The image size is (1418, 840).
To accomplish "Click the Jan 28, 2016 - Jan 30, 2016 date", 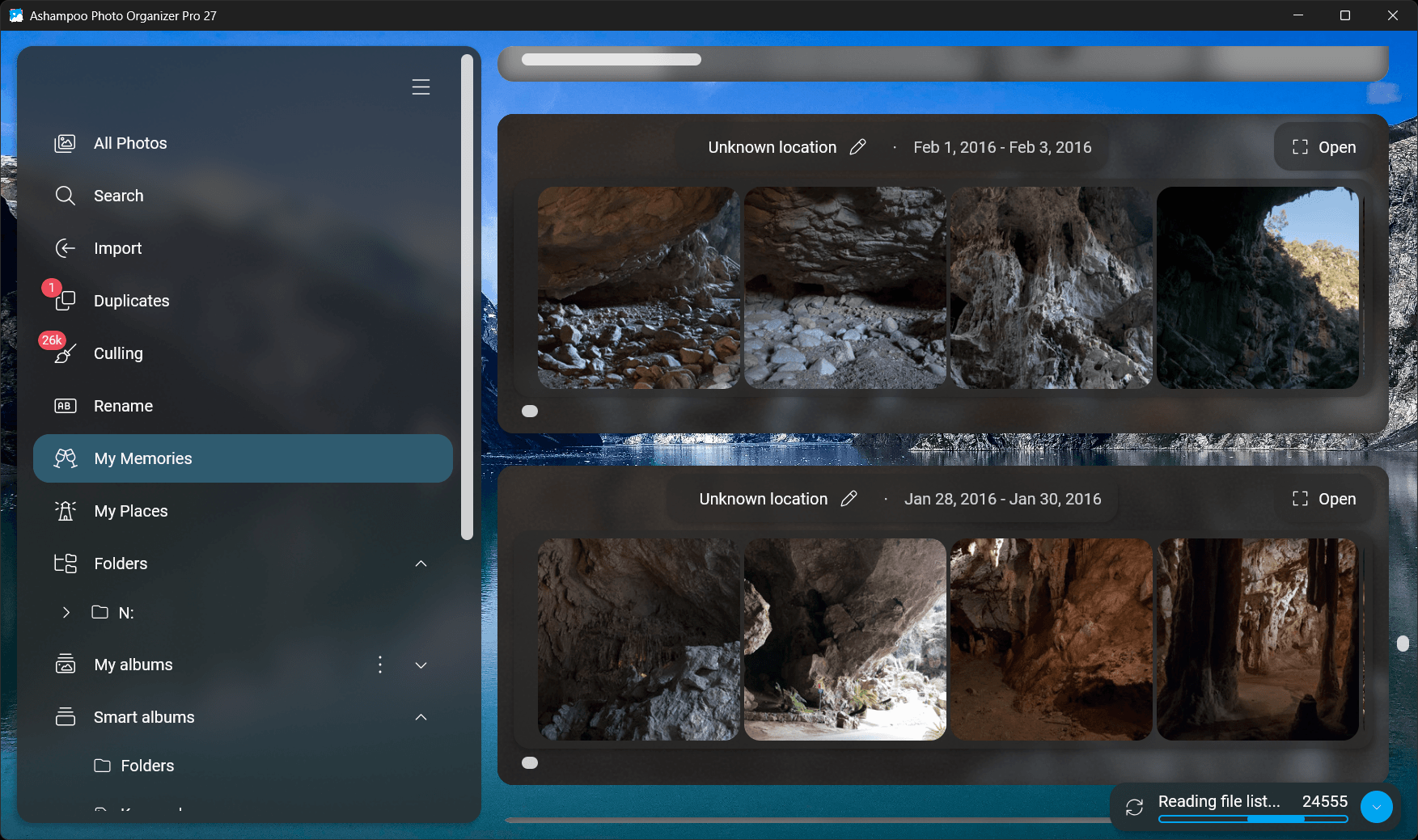I will point(1002,499).
